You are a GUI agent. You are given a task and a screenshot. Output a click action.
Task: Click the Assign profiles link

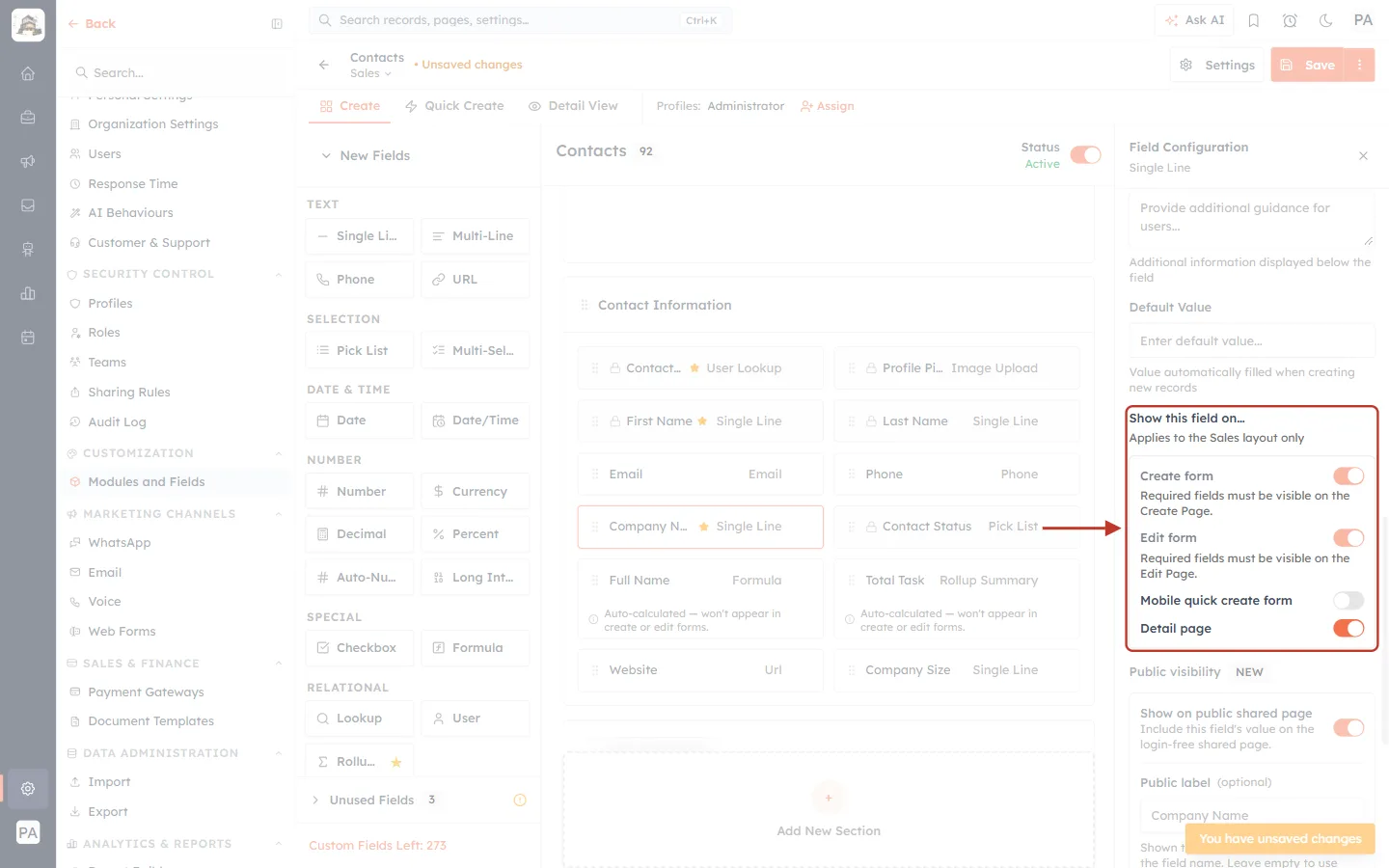828,106
